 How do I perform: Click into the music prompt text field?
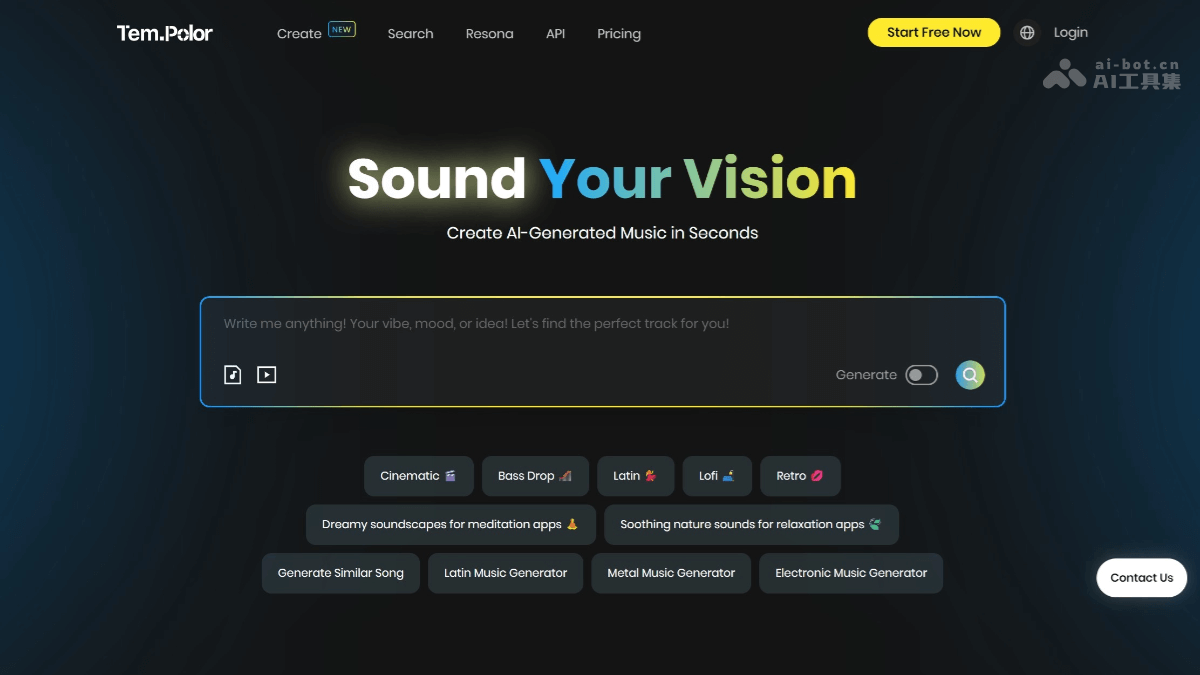point(600,324)
